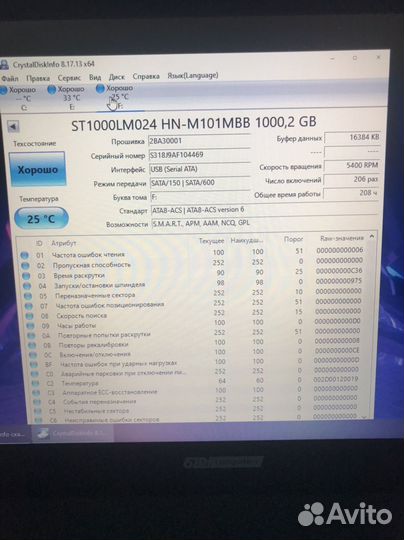This screenshot has width=404, height=540.
Task: Select the Частота ошибок чтения attribute row
Action: click(x=193, y=253)
